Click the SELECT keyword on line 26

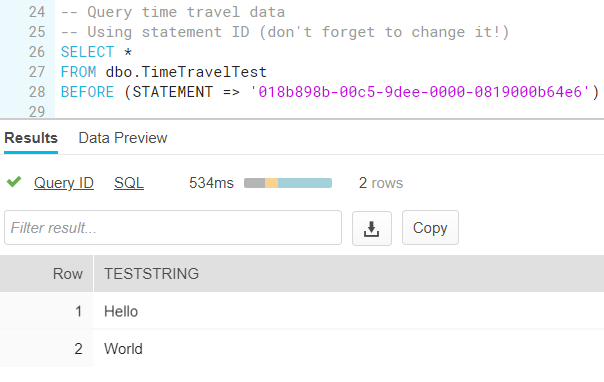pyautogui.click(x=87, y=52)
